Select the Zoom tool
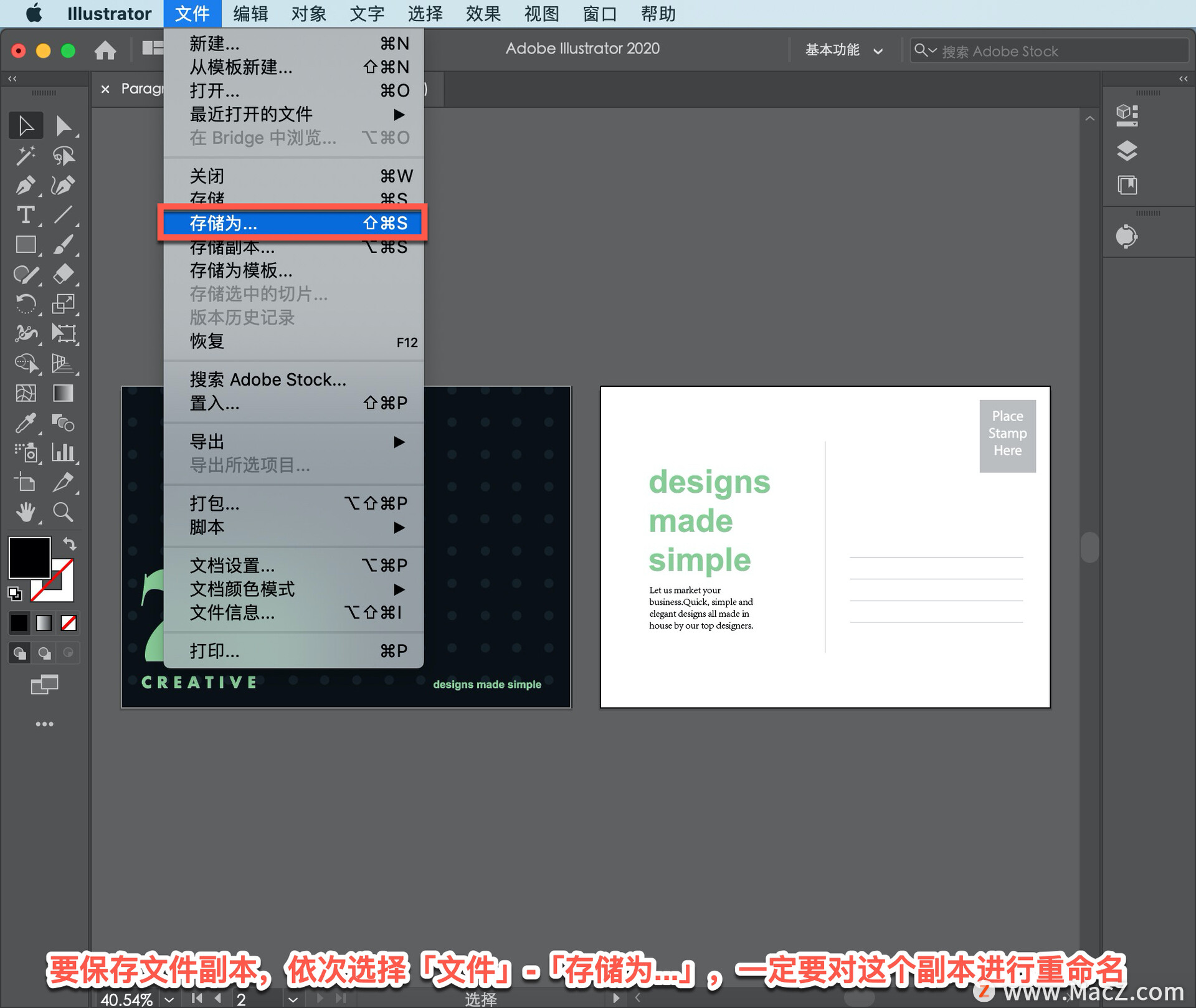The height and width of the screenshot is (1008, 1196). click(63, 512)
